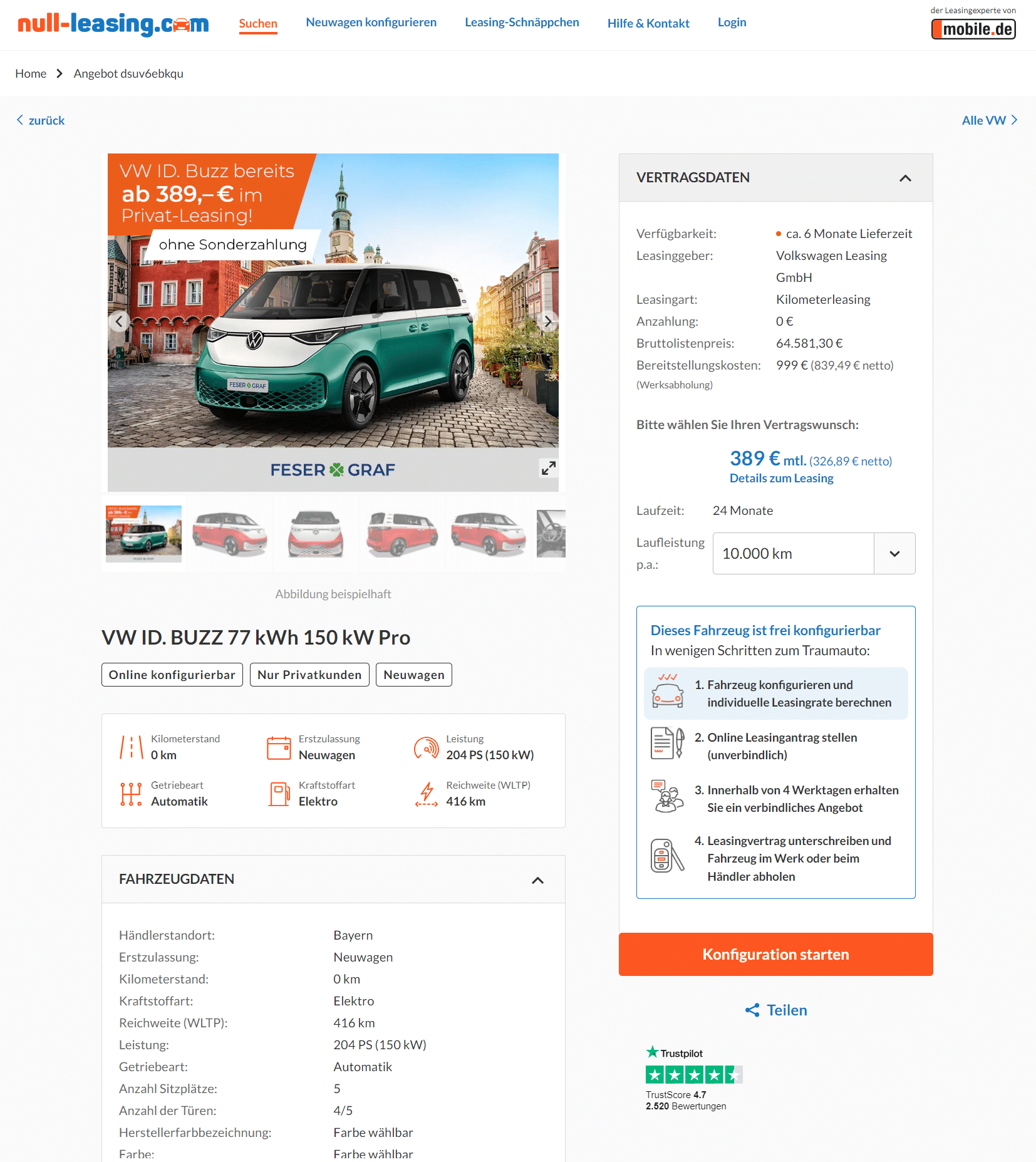Viewport: 1036px width, 1162px height.
Task: Start configuration with Konfiguration starten
Action: click(775, 954)
